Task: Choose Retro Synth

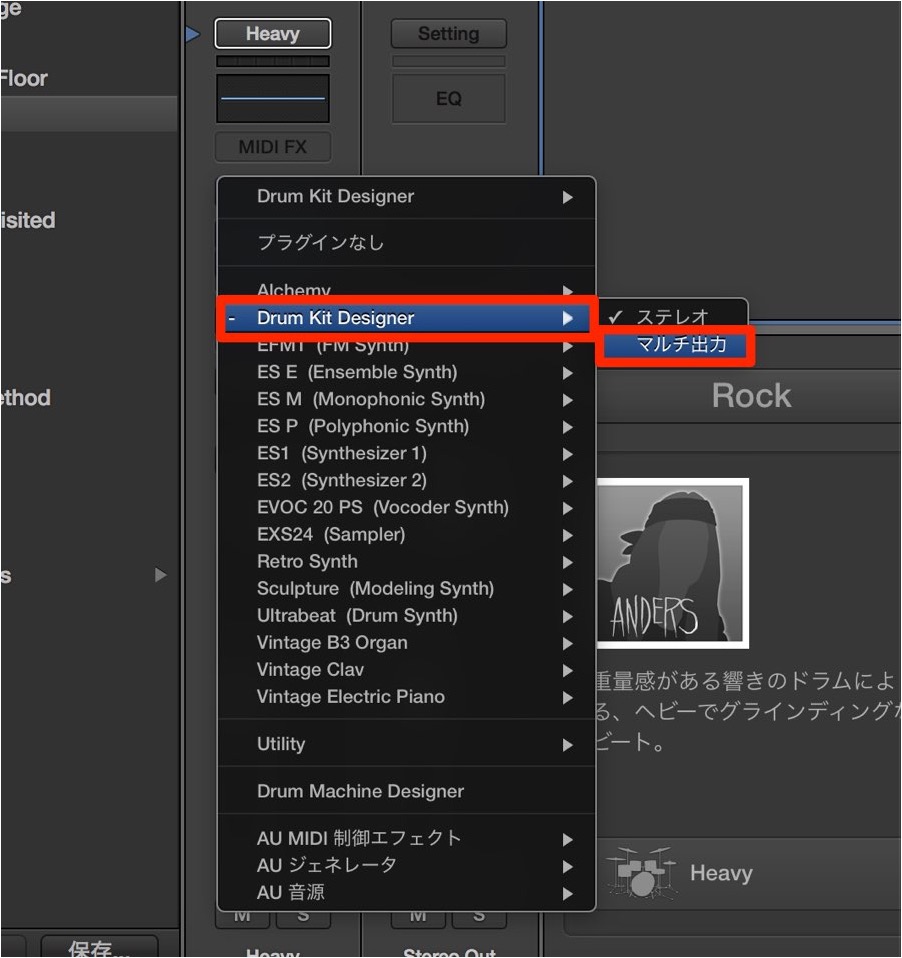Action: coord(406,561)
